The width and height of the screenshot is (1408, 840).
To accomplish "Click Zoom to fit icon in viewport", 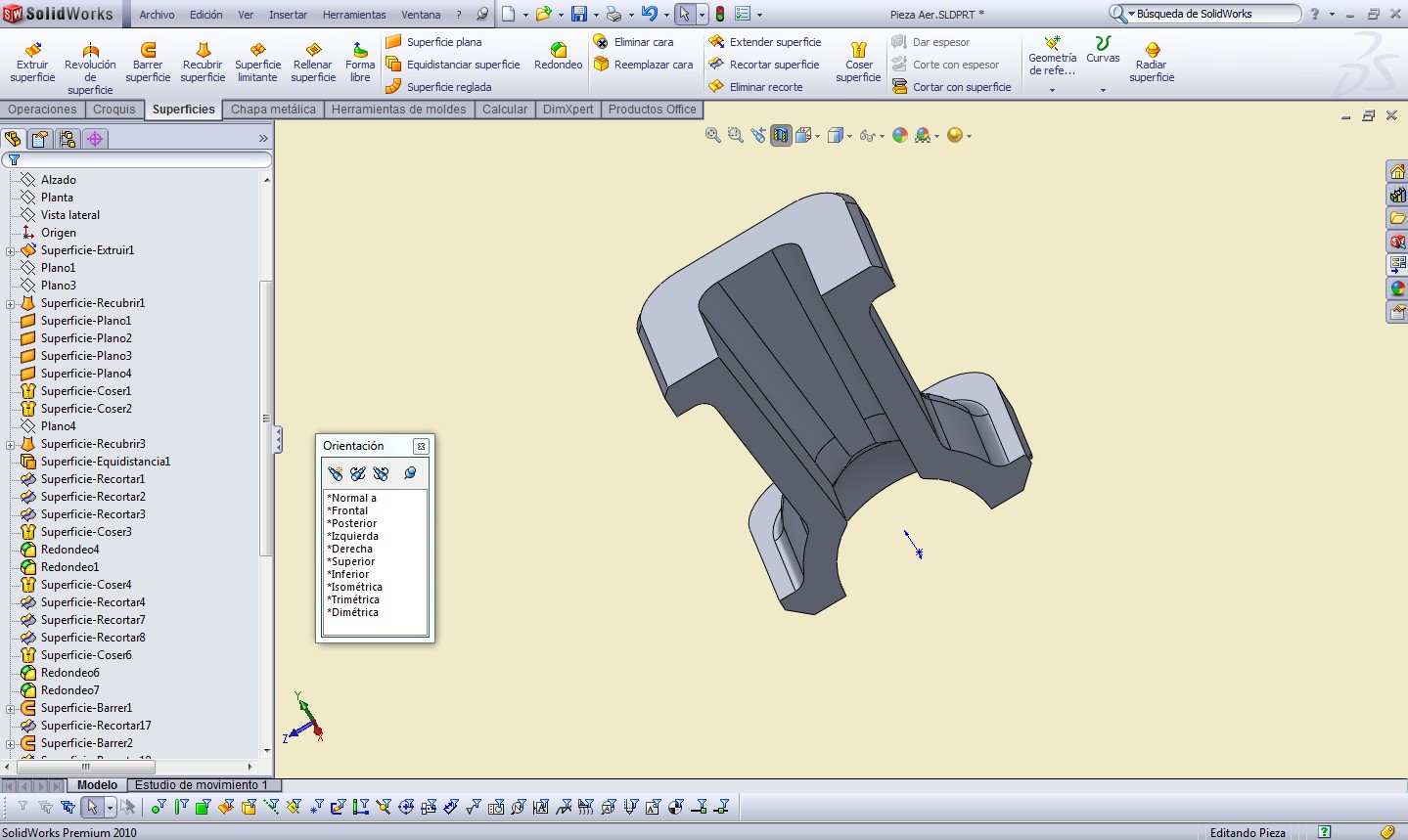I will (713, 136).
